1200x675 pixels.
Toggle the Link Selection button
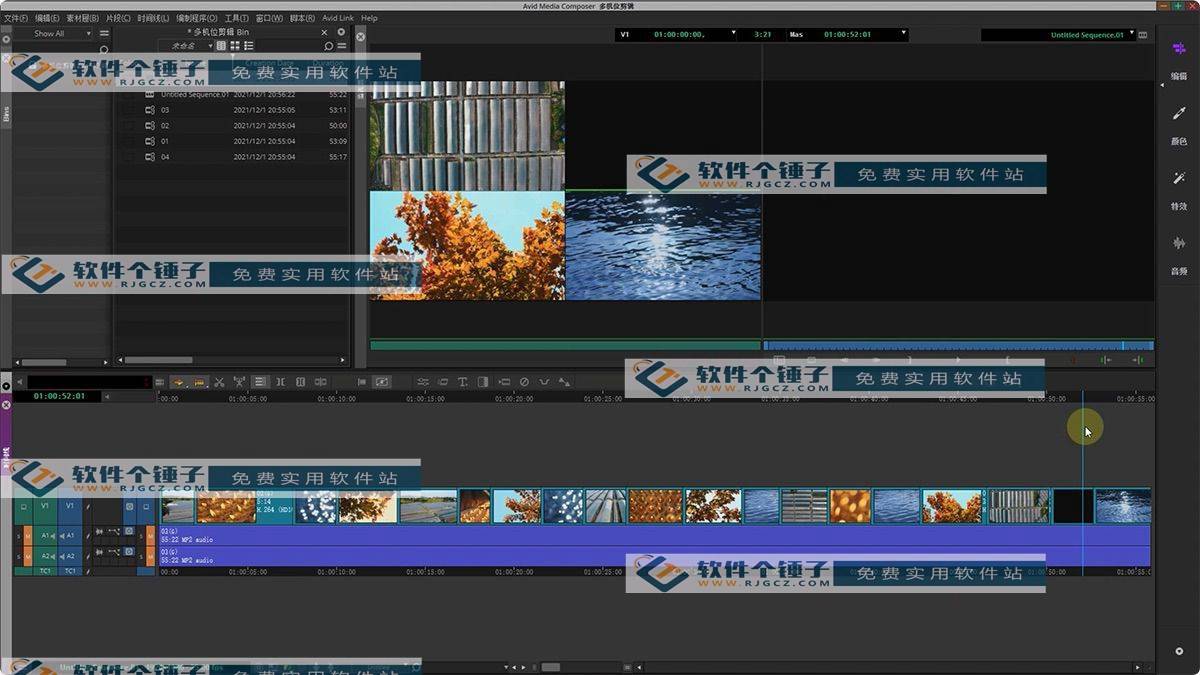click(x=260, y=381)
